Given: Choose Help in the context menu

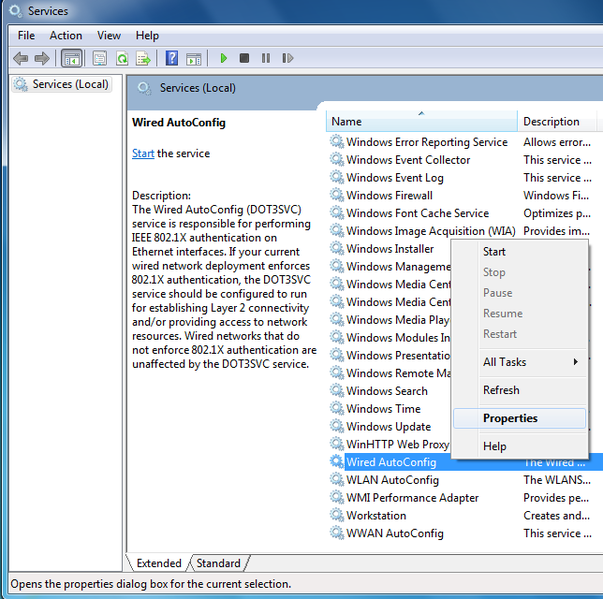Looking at the screenshot, I should click(520, 446).
